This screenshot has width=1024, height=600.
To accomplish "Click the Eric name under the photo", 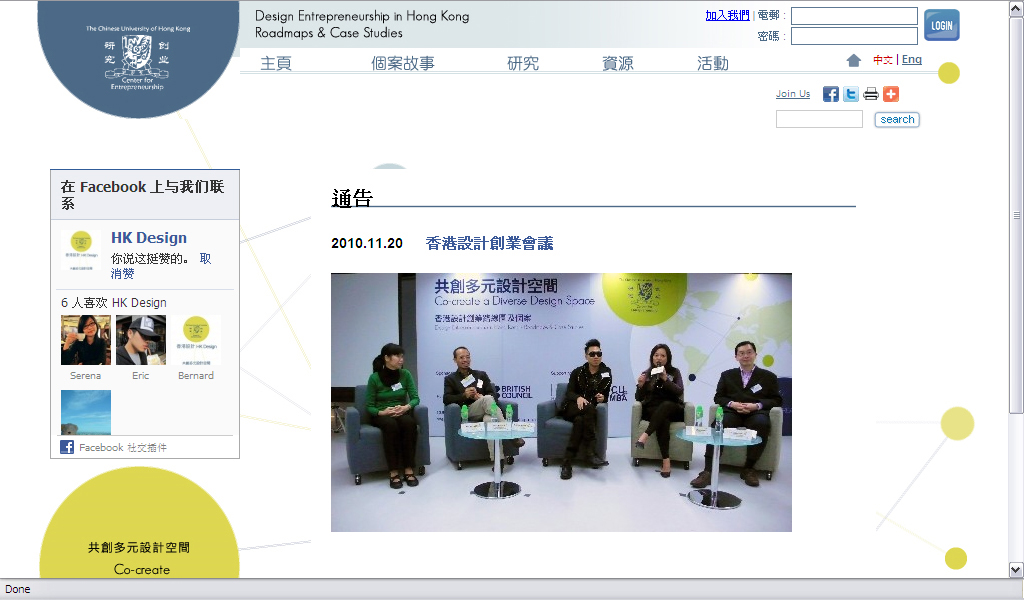I will tap(140, 375).
